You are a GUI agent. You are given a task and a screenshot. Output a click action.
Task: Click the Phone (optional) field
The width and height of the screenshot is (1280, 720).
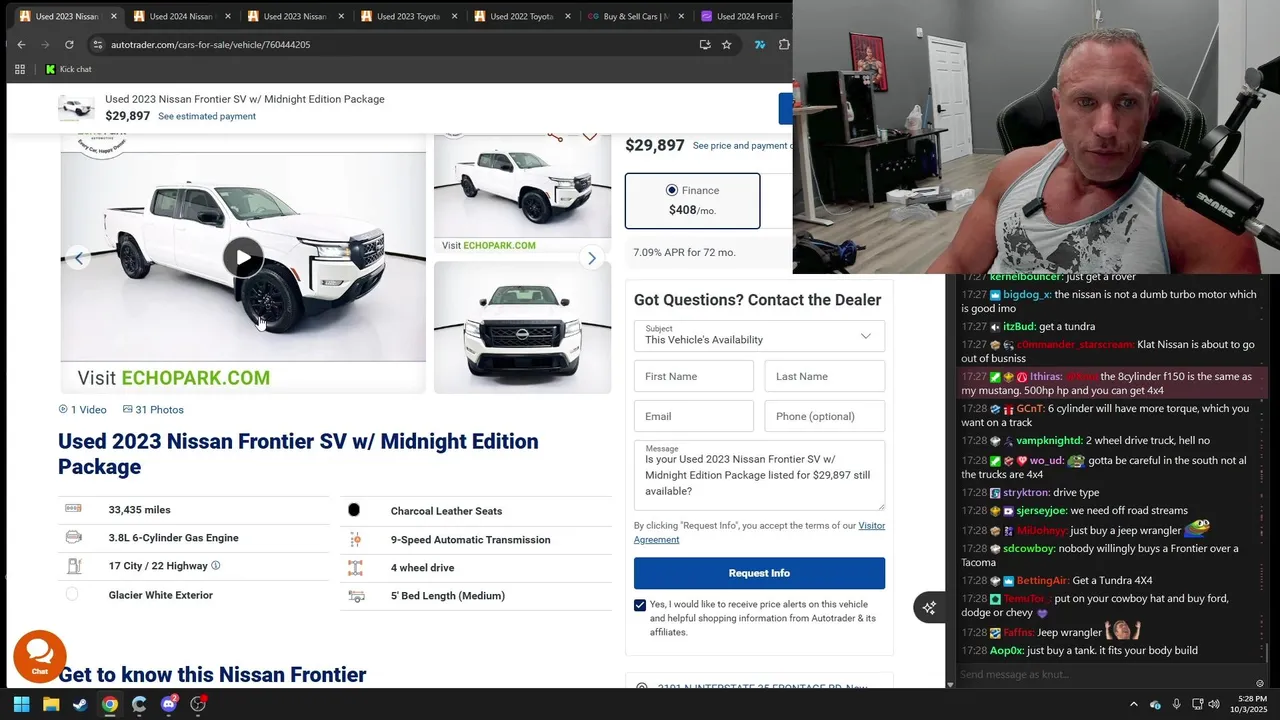click(825, 416)
